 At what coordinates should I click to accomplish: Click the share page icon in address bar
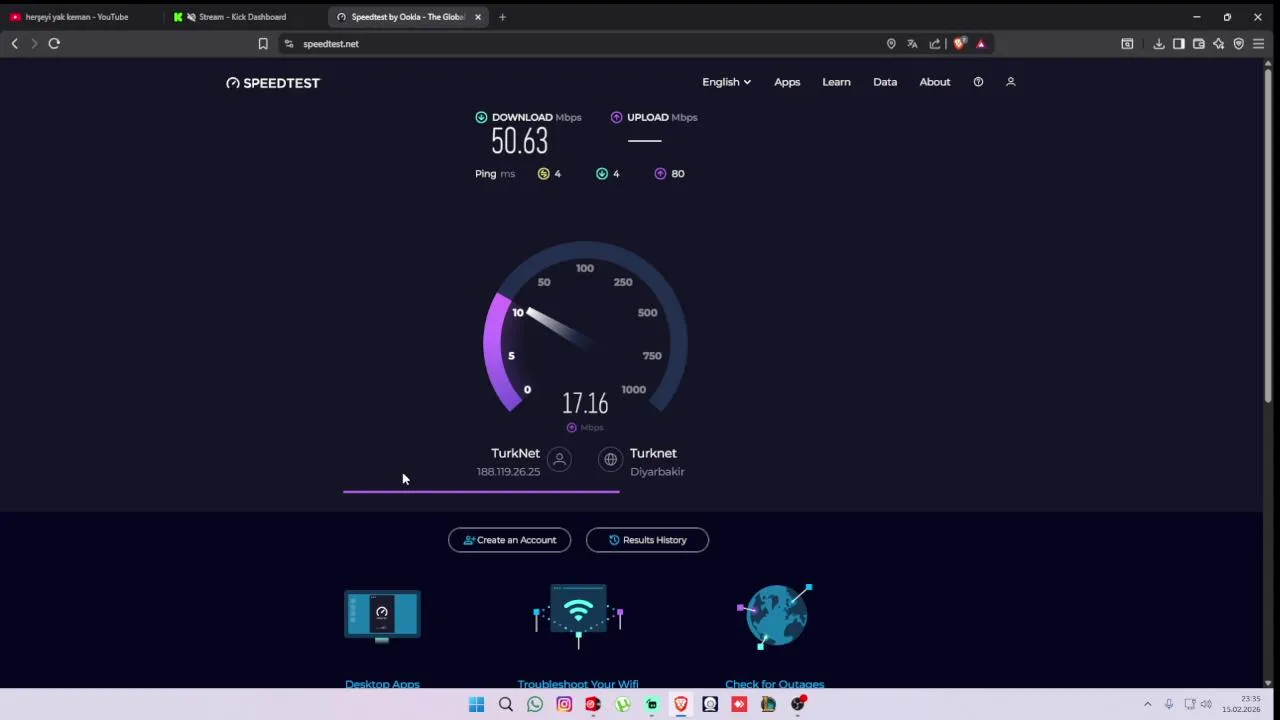[934, 44]
